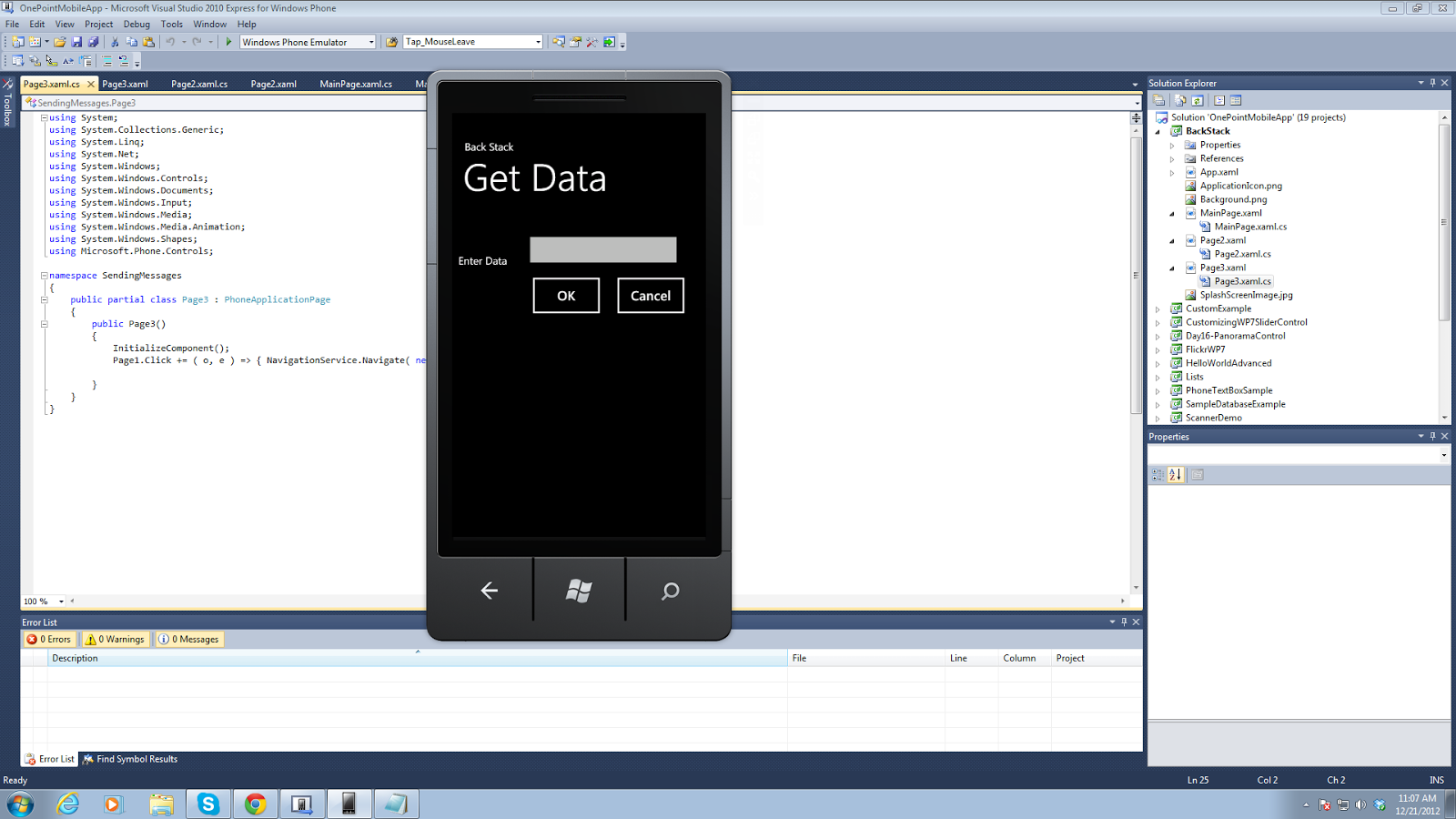Switch to the MainPage.xaml.cs tab

(x=357, y=84)
